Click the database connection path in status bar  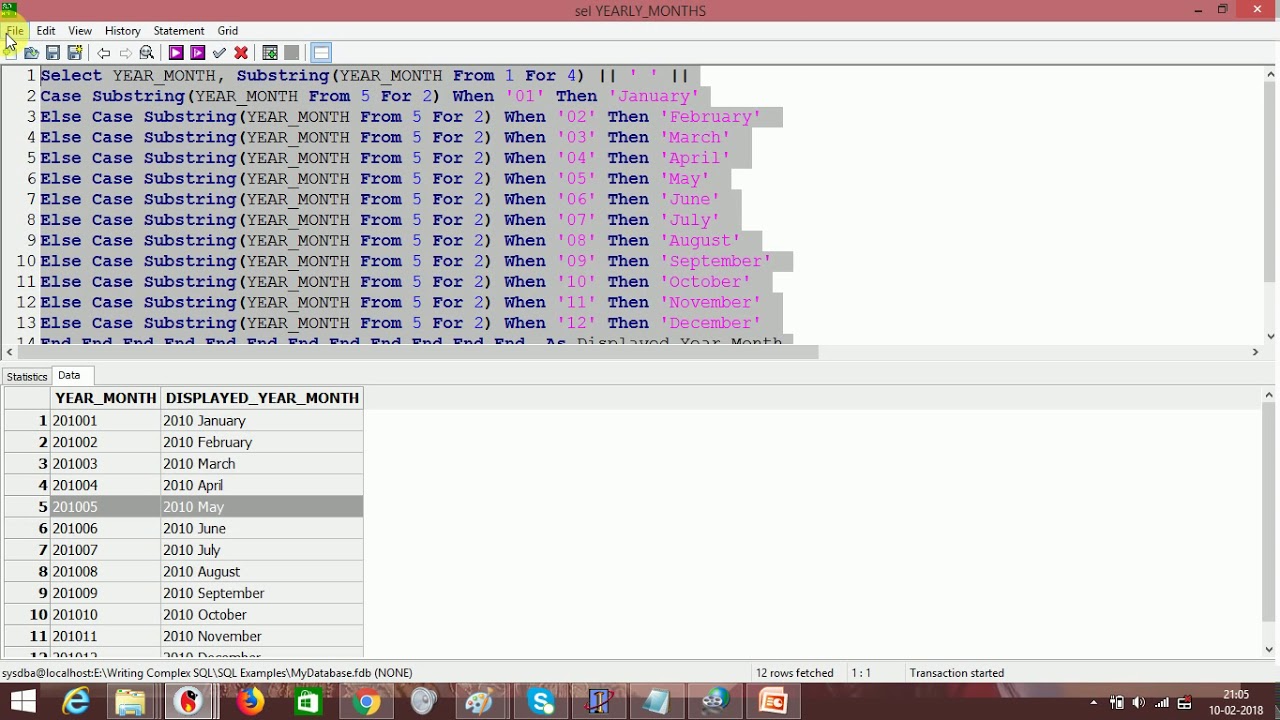pyautogui.click(x=207, y=673)
